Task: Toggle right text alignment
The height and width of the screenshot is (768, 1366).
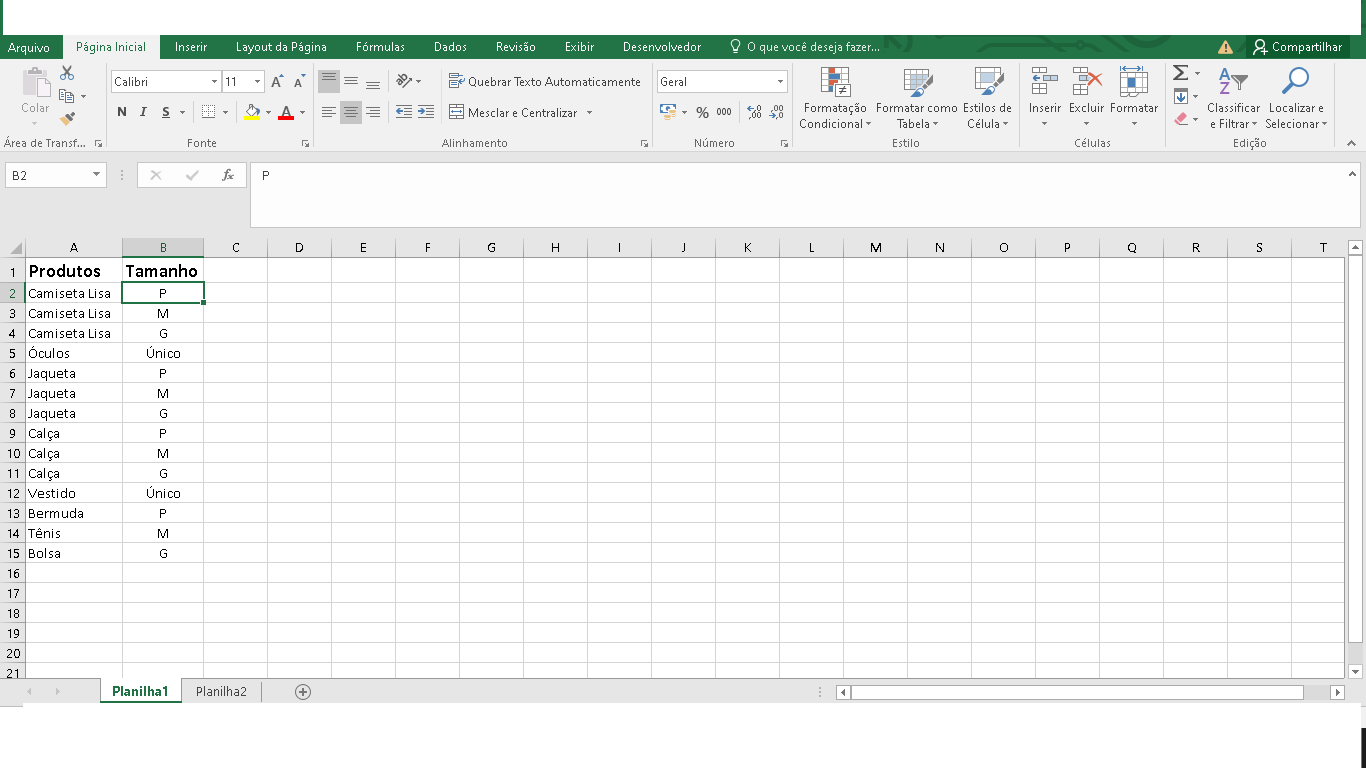Action: tap(373, 112)
